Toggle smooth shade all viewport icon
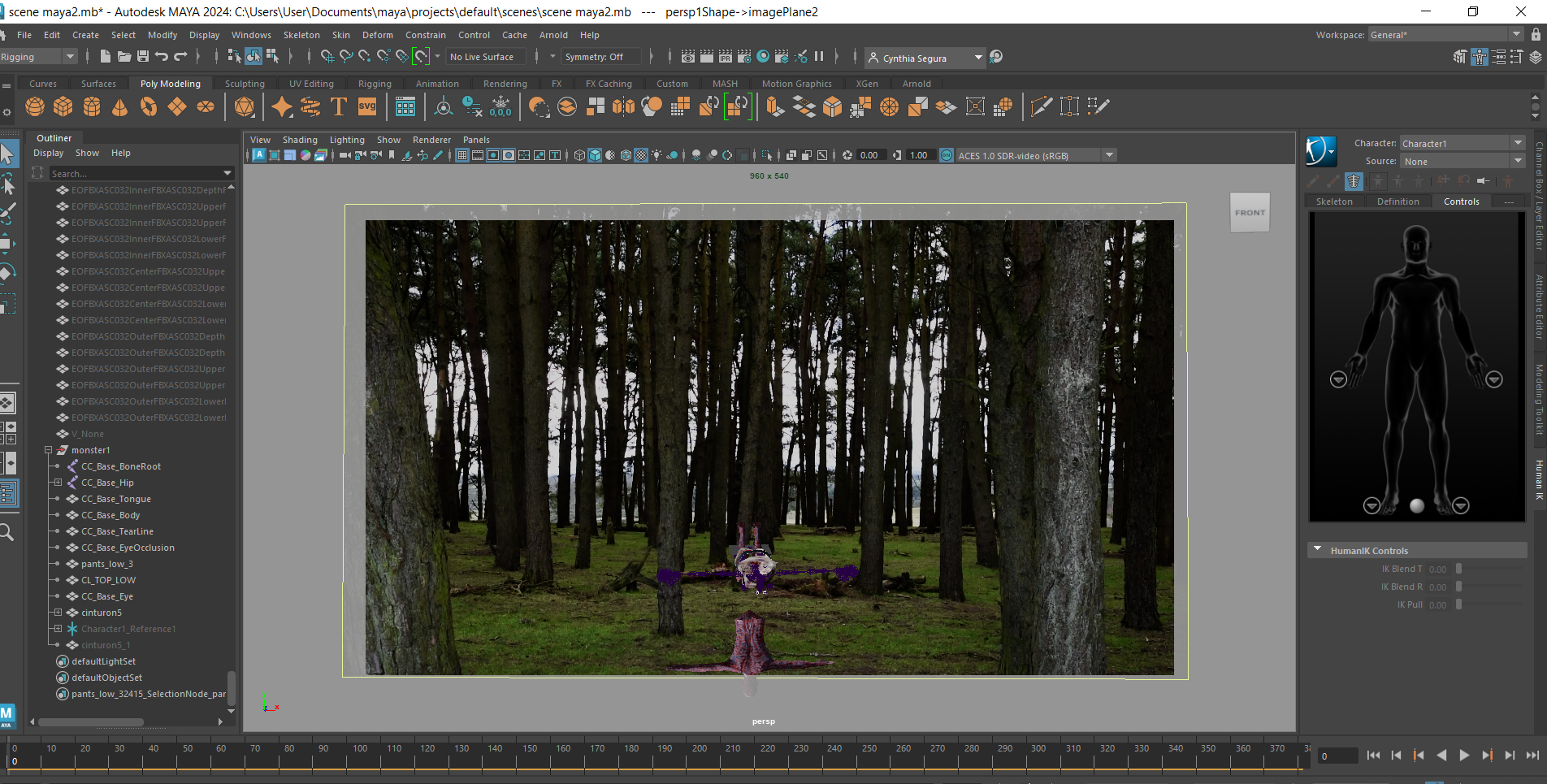 (x=595, y=155)
